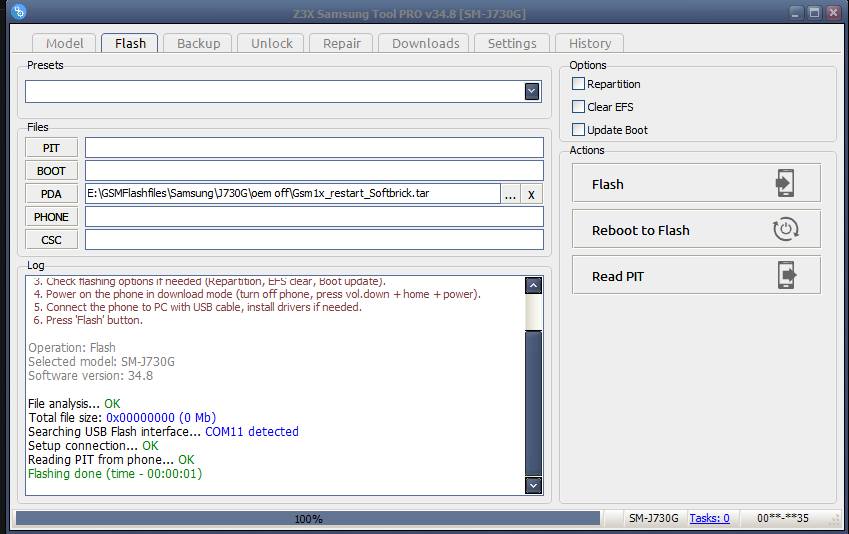Viewport: 849px width, 534px height.
Task: Click 'Total file size' log line
Action: pos(122,418)
